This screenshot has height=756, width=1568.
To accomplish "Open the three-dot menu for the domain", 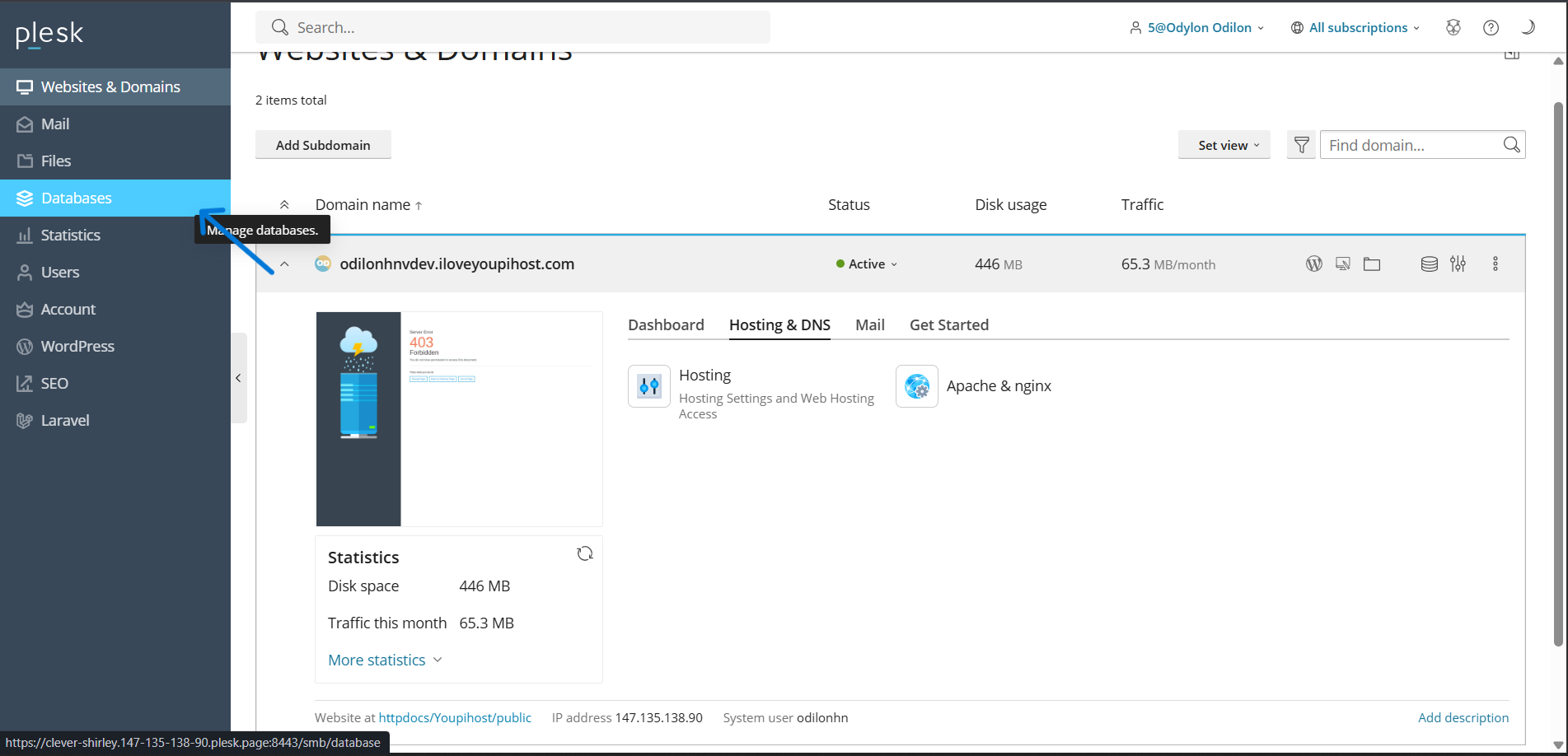I will 1495,264.
